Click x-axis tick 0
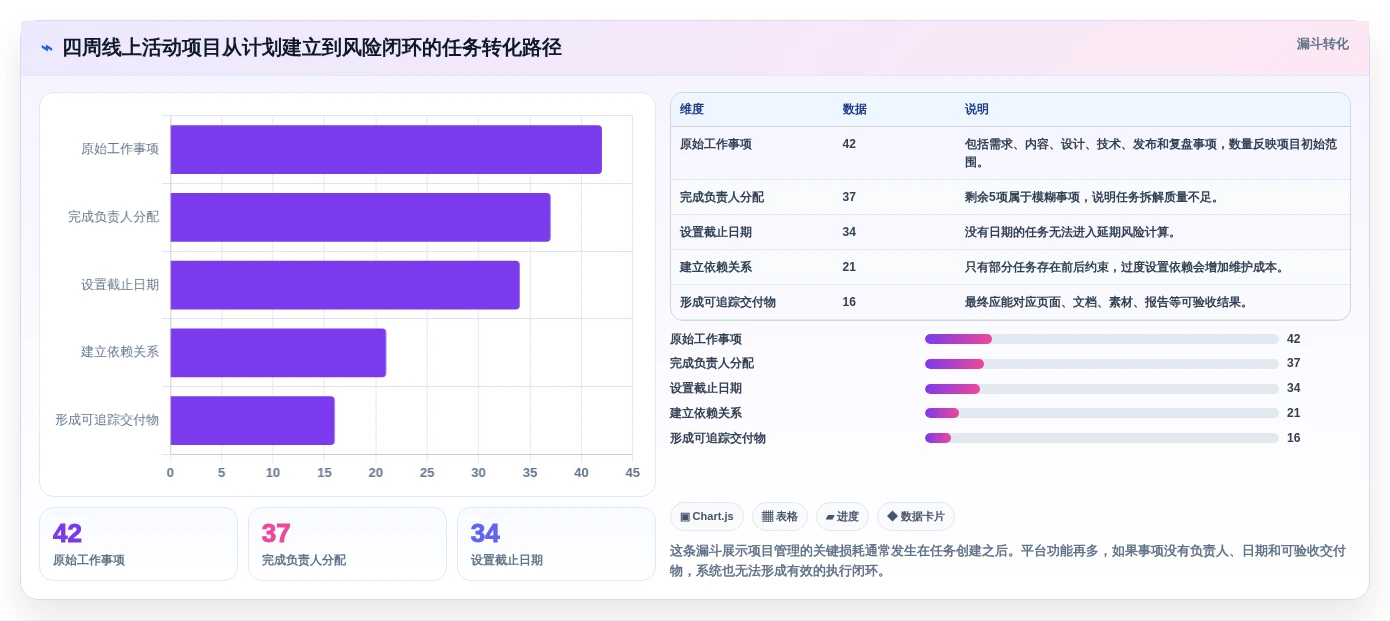The width and height of the screenshot is (1390, 621). (x=170, y=473)
